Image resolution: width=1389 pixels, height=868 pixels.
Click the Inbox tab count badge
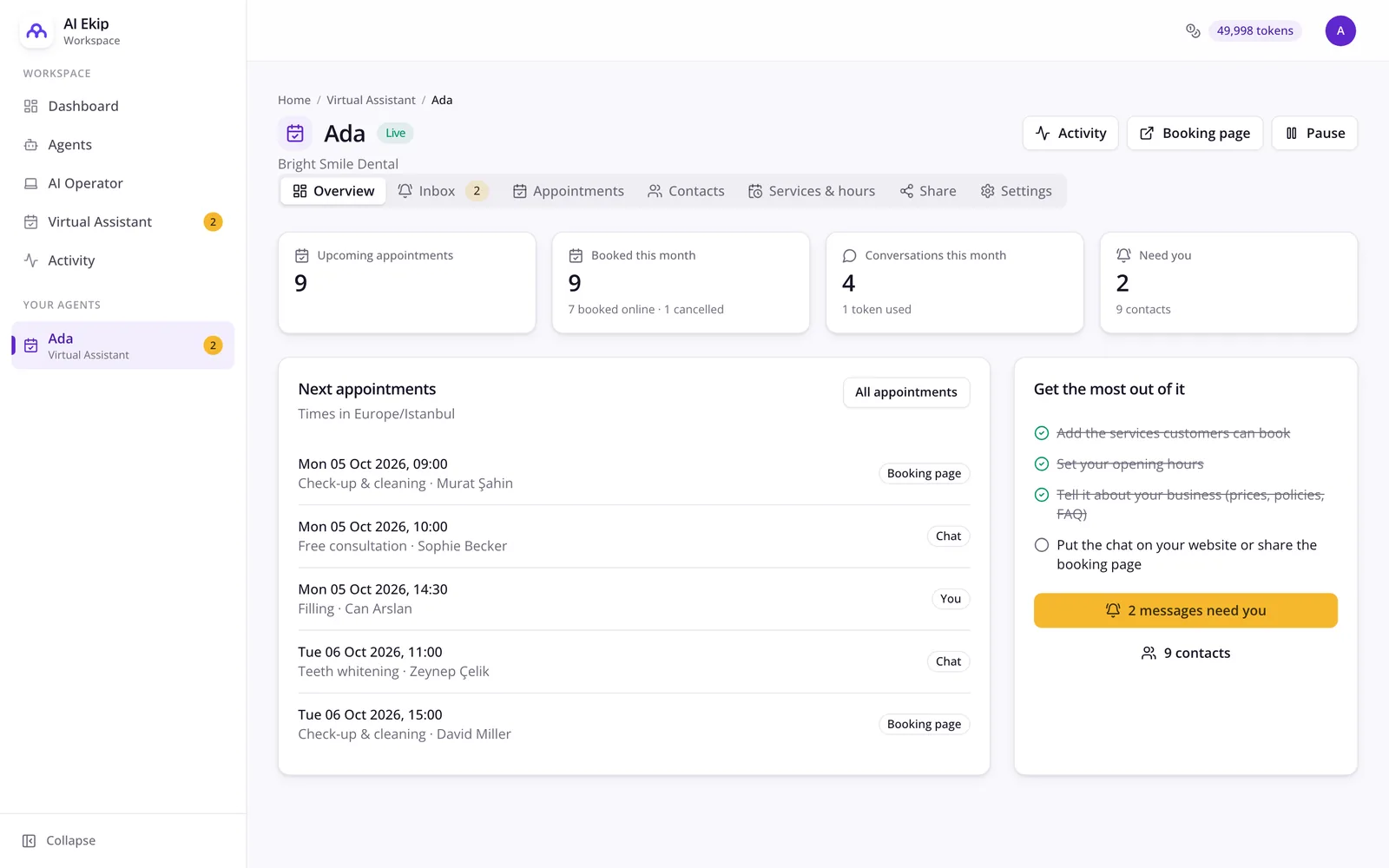(477, 191)
